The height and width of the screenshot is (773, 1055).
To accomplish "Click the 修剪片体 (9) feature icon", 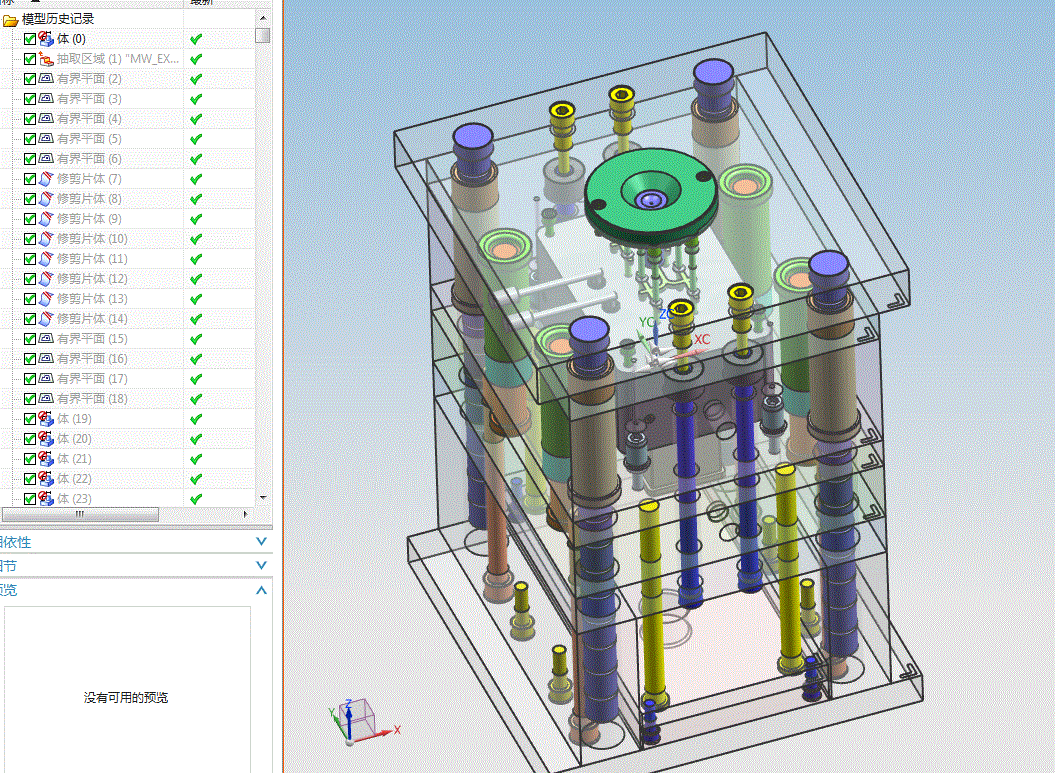I will pyautogui.click(x=46, y=219).
